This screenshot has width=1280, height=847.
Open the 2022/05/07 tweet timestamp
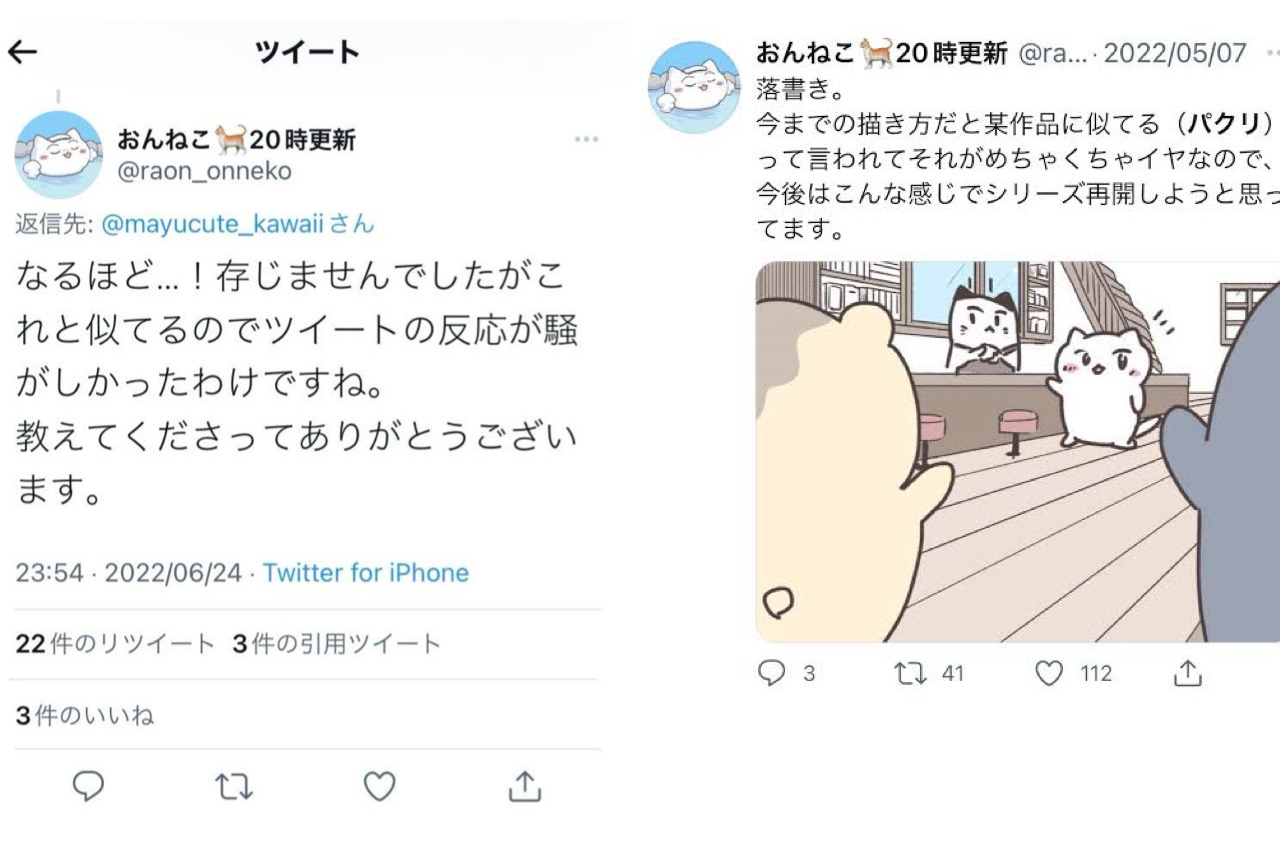click(x=1176, y=53)
